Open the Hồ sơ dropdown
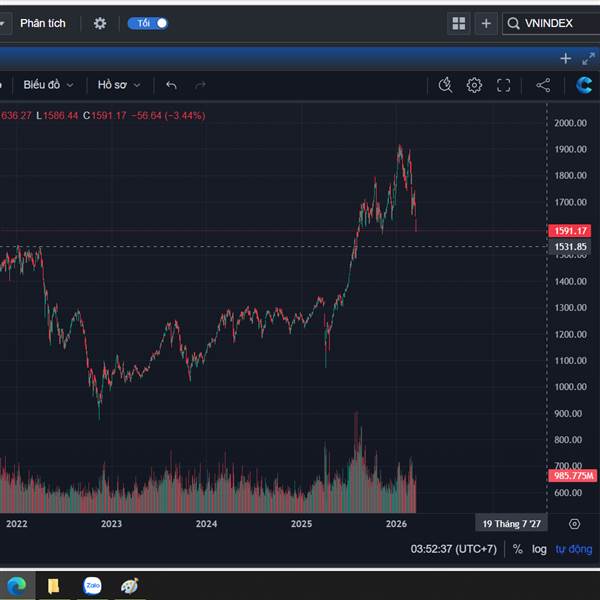Image resolution: width=600 pixels, height=600 pixels. pos(119,85)
